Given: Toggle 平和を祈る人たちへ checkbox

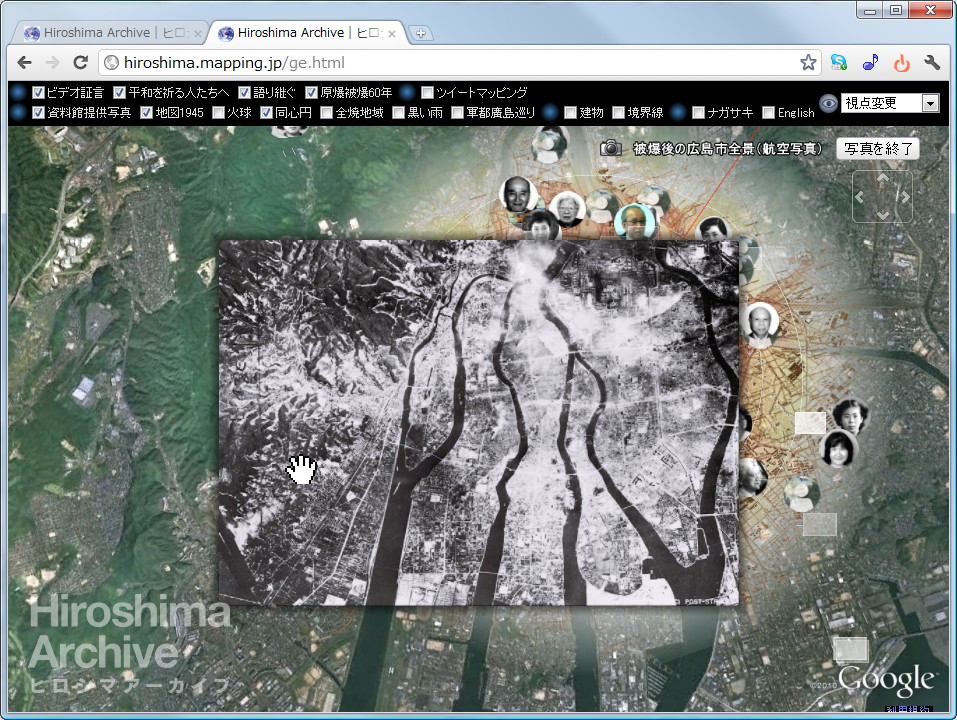Looking at the screenshot, I should 120,92.
